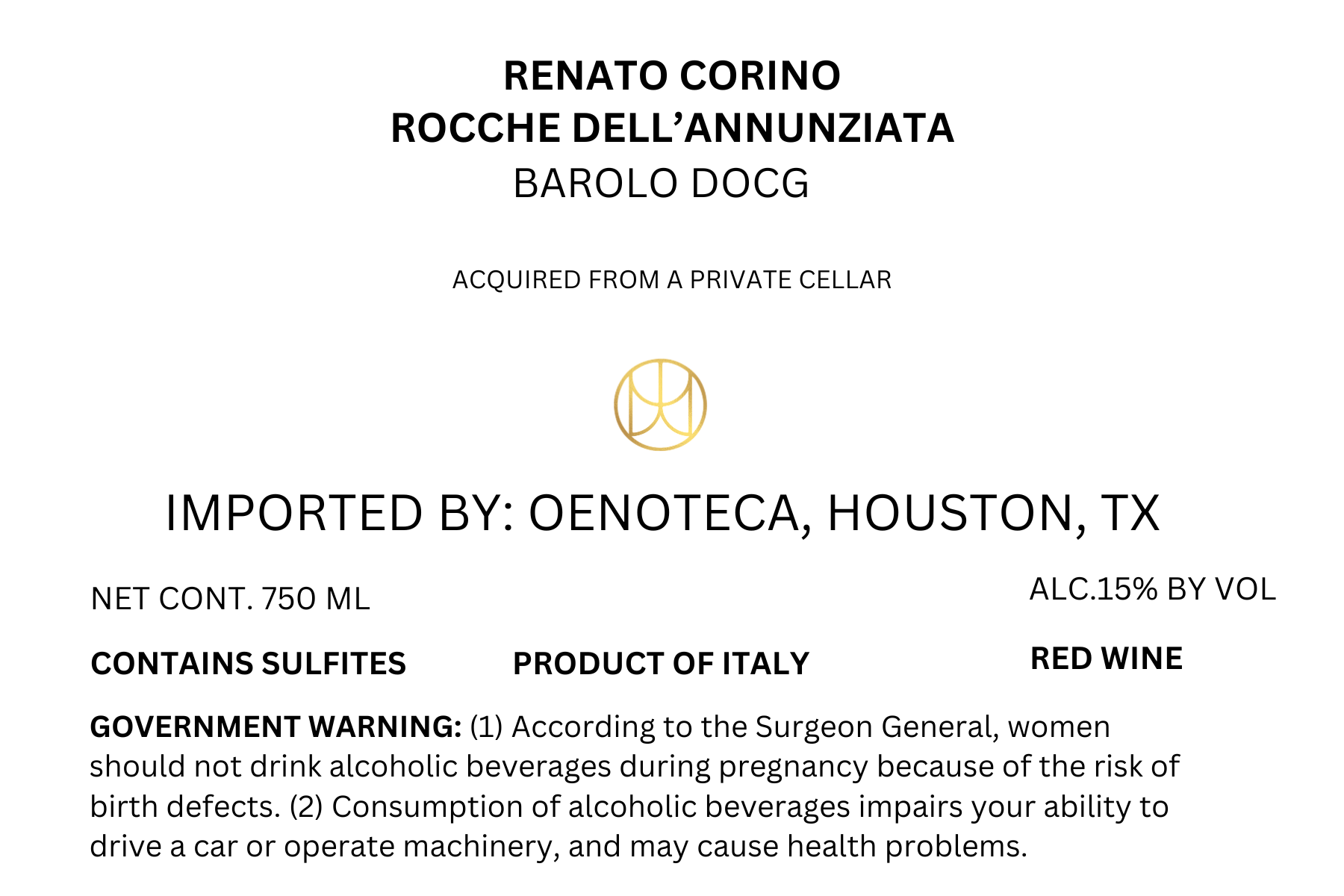
Task: Click ACQUIRED FROM A PRIVATE CELLAR text
Action: [672, 280]
